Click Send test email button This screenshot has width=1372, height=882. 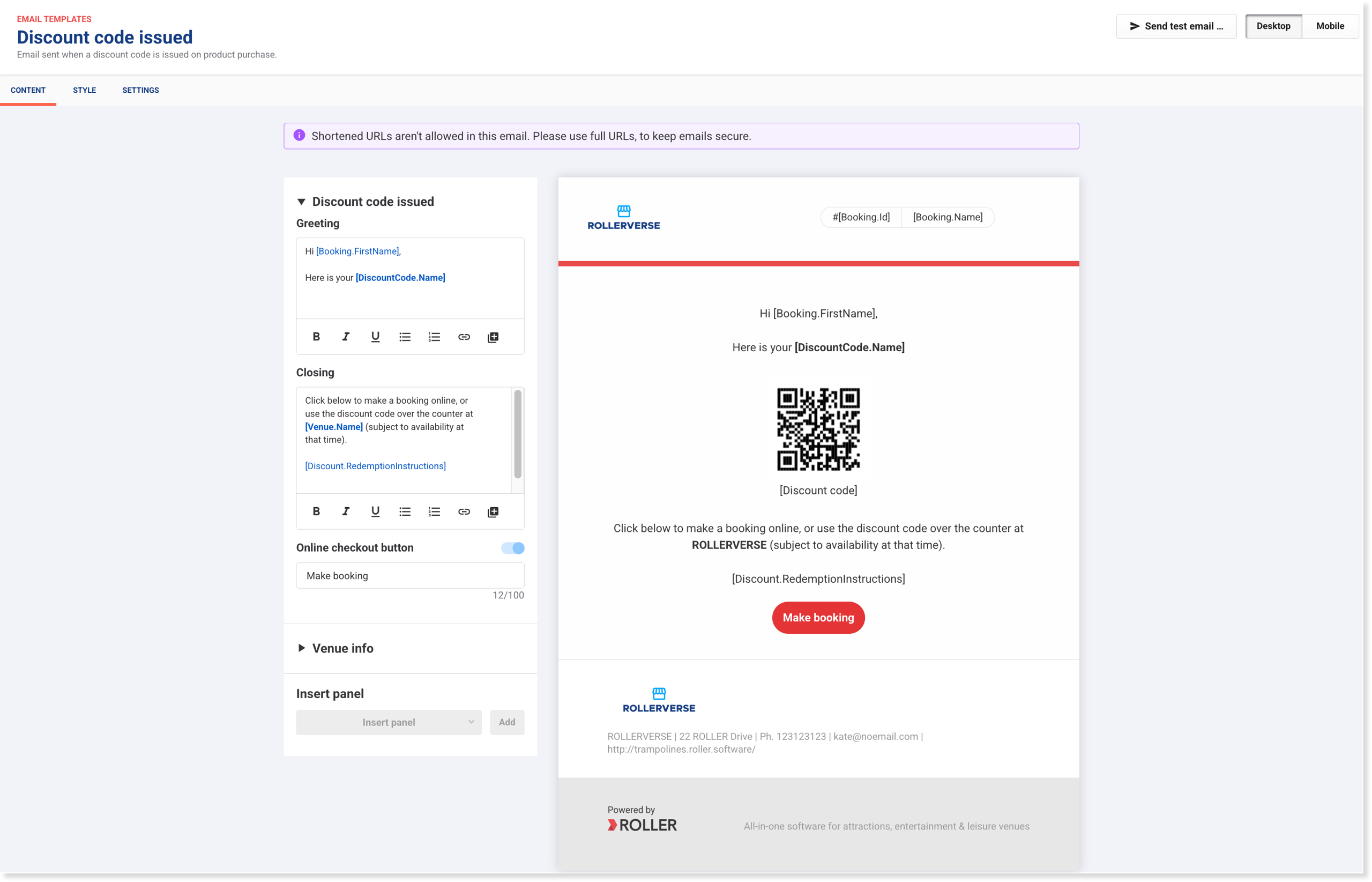1176,26
